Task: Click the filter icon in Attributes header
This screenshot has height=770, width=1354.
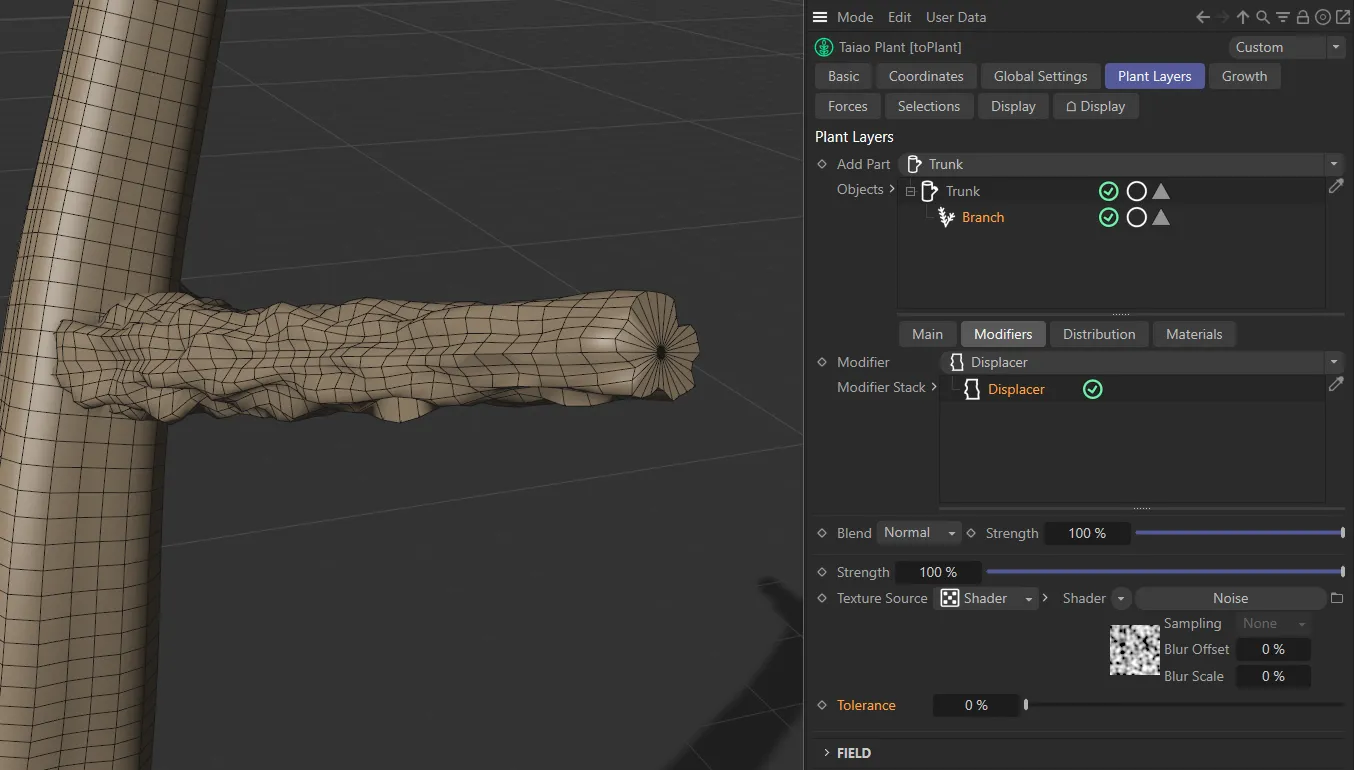Action: (1283, 17)
